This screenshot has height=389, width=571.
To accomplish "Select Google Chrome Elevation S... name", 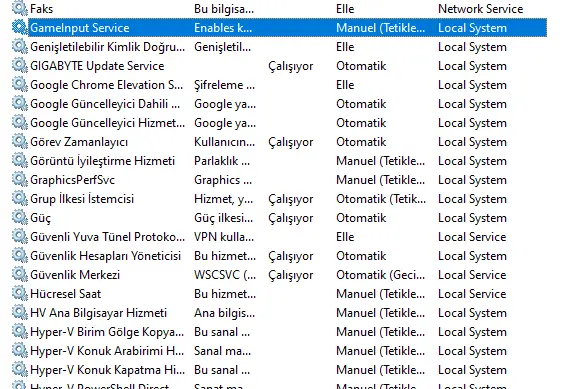I will click(107, 85).
